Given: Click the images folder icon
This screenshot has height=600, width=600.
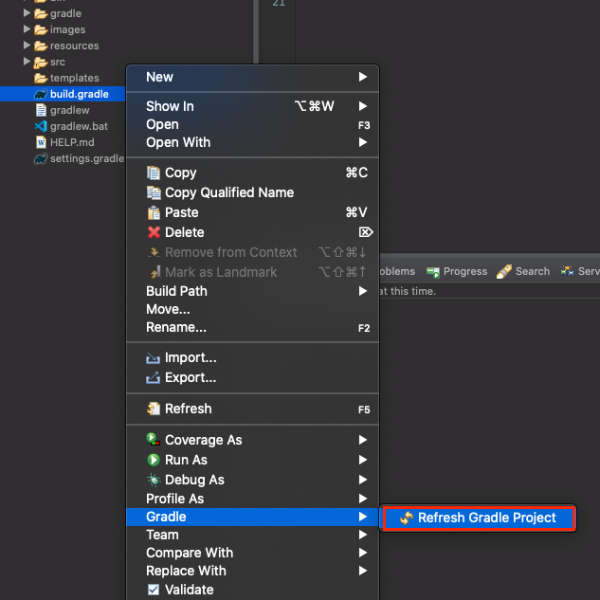Looking at the screenshot, I should pos(41,30).
